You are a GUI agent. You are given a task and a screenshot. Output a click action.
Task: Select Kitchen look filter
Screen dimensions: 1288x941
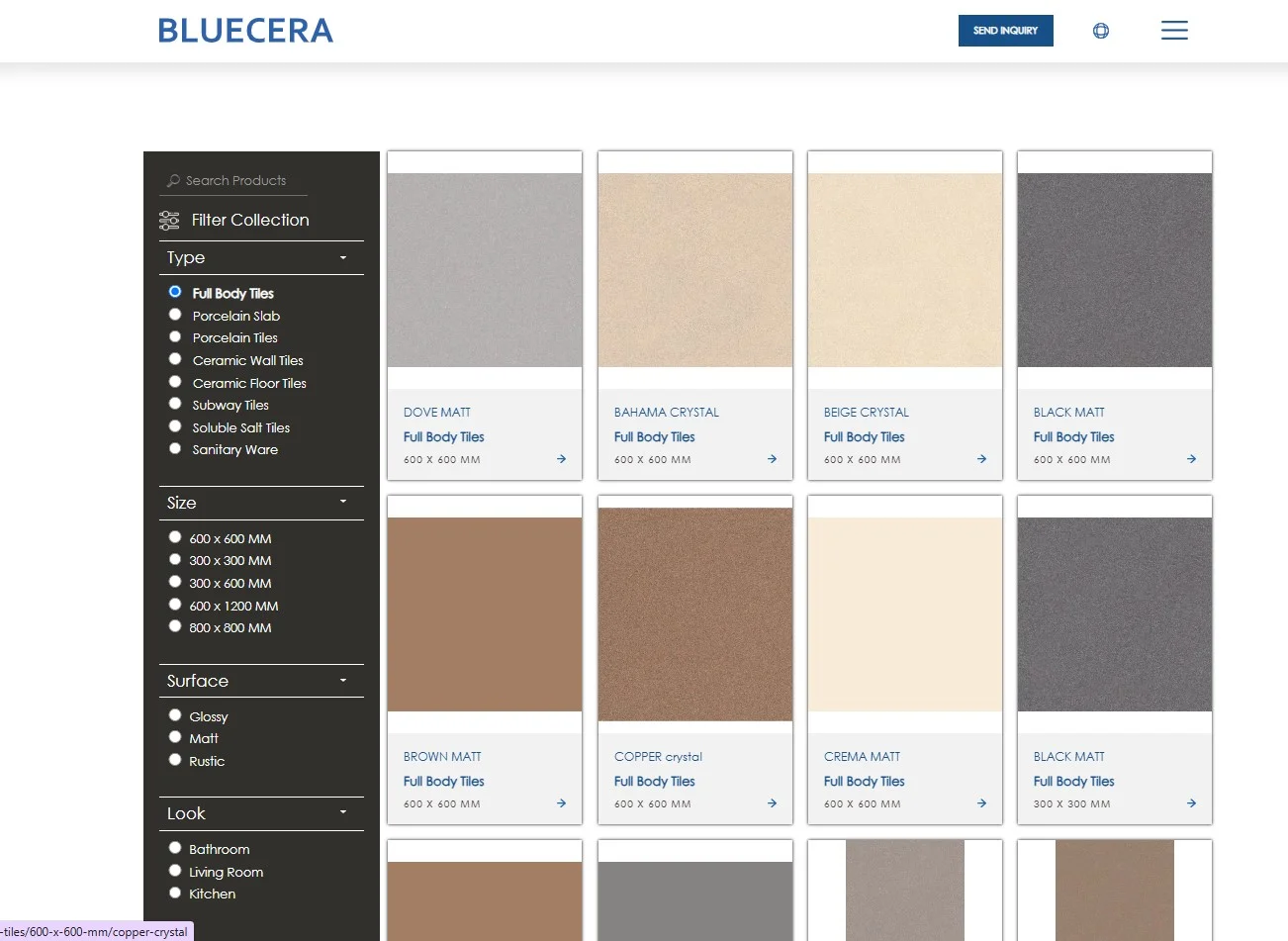click(175, 893)
